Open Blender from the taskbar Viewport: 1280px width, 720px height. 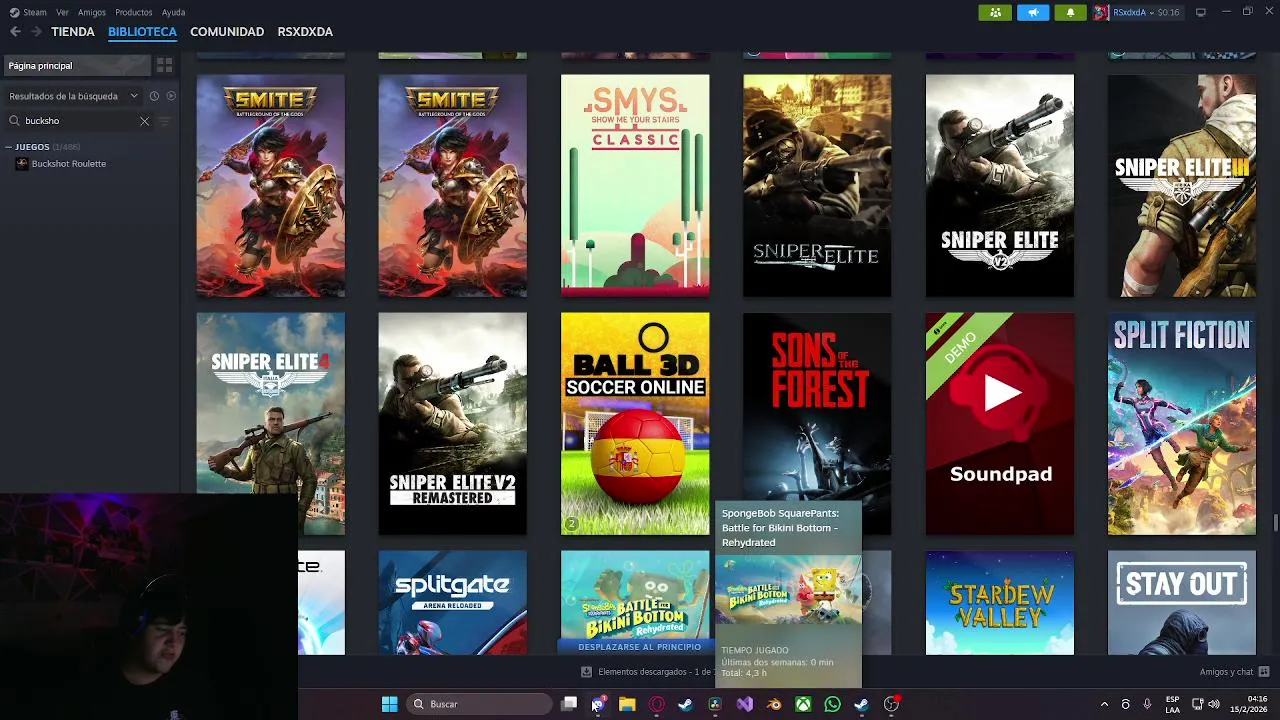[774, 704]
